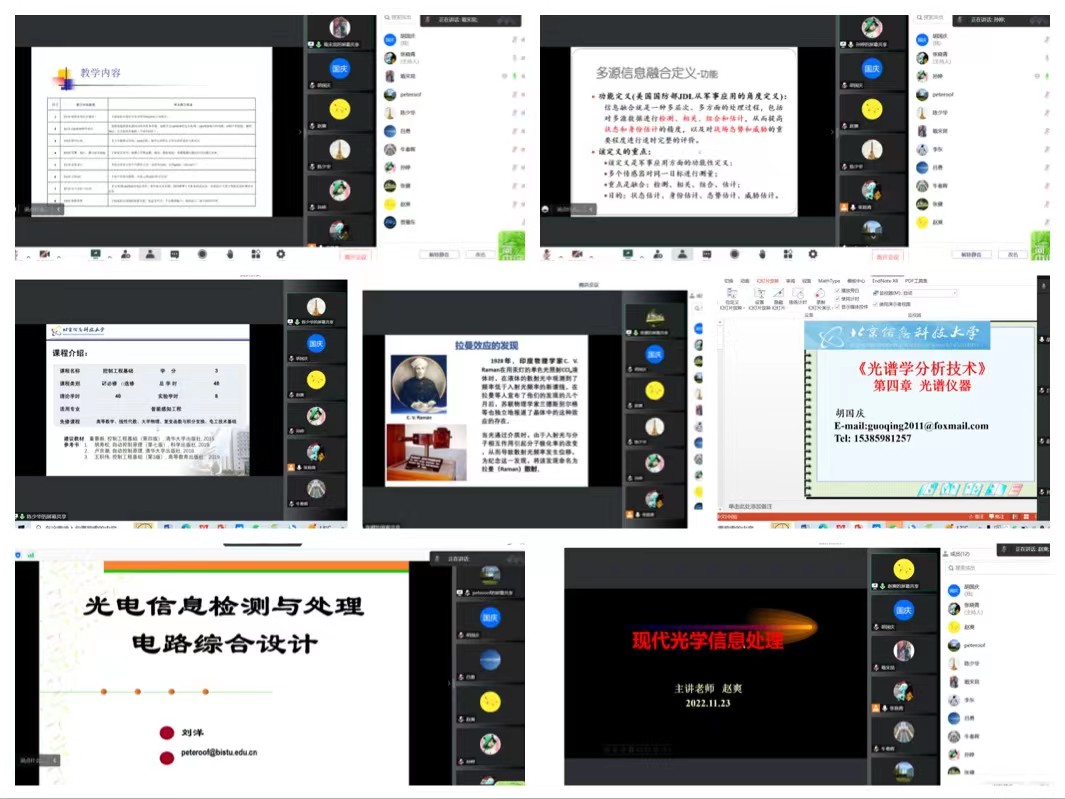Viewport: 1065px width, 799px height.
Task: Select the 国庆 video tile in 教学内容 meeting
Action: 340,71
